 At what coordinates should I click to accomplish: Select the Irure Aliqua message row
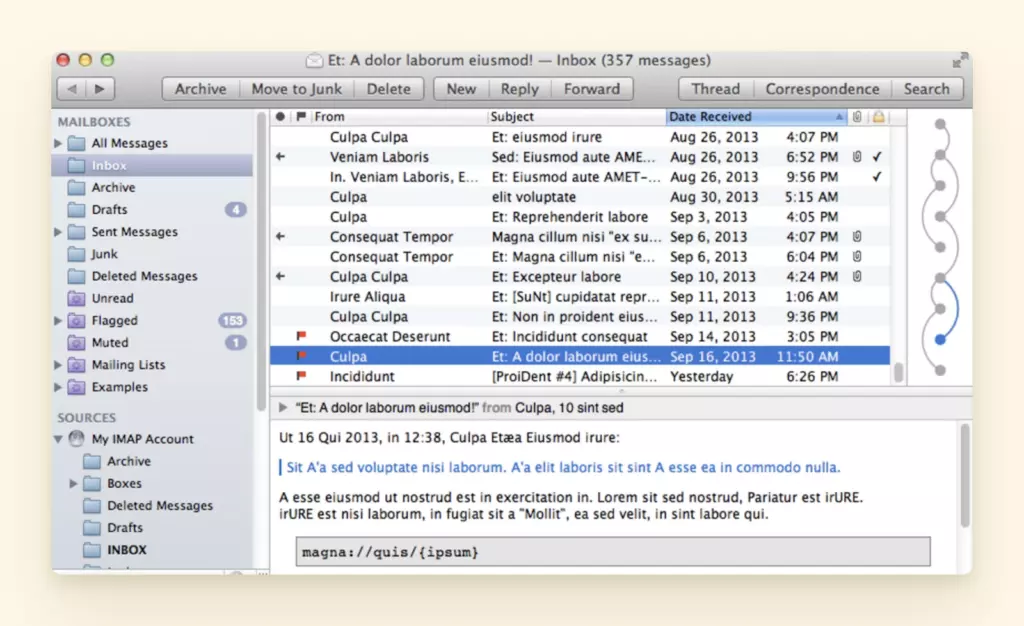point(580,296)
